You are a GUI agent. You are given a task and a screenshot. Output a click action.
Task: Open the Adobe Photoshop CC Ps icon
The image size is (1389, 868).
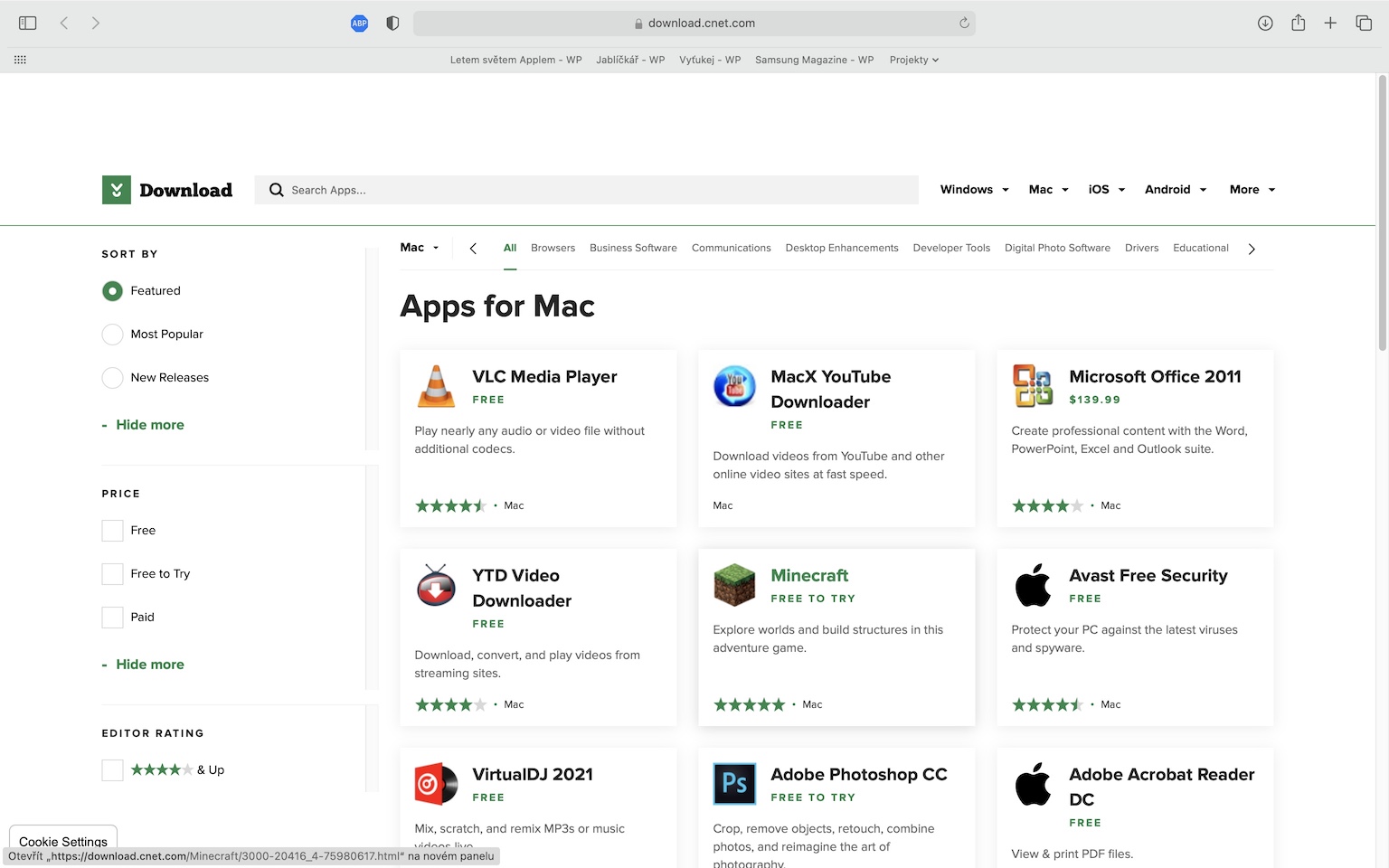point(734,784)
